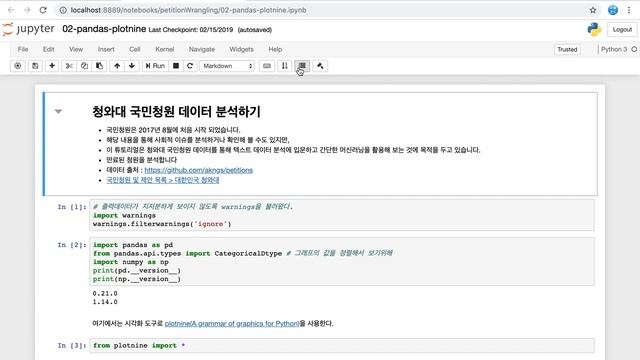
Task: Open the Insert menu
Action: pyautogui.click(x=106, y=49)
